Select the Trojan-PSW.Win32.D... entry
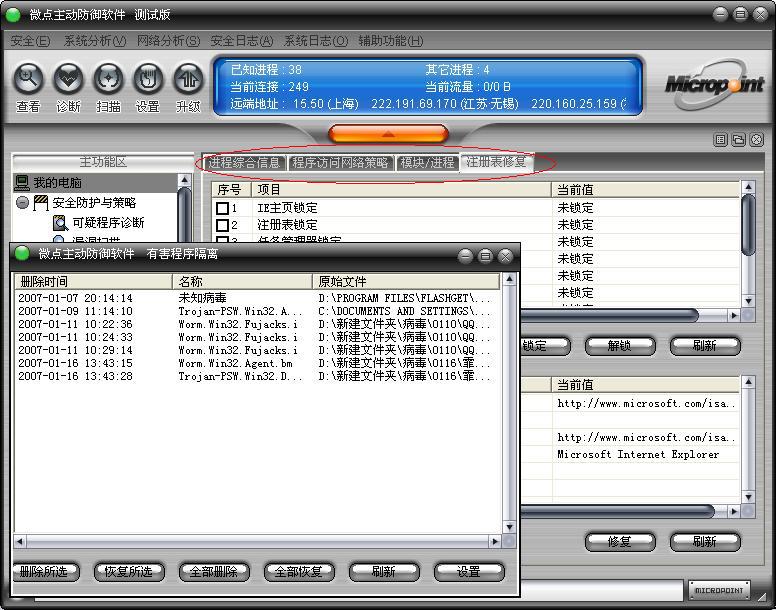This screenshot has width=776, height=610. 256,376
